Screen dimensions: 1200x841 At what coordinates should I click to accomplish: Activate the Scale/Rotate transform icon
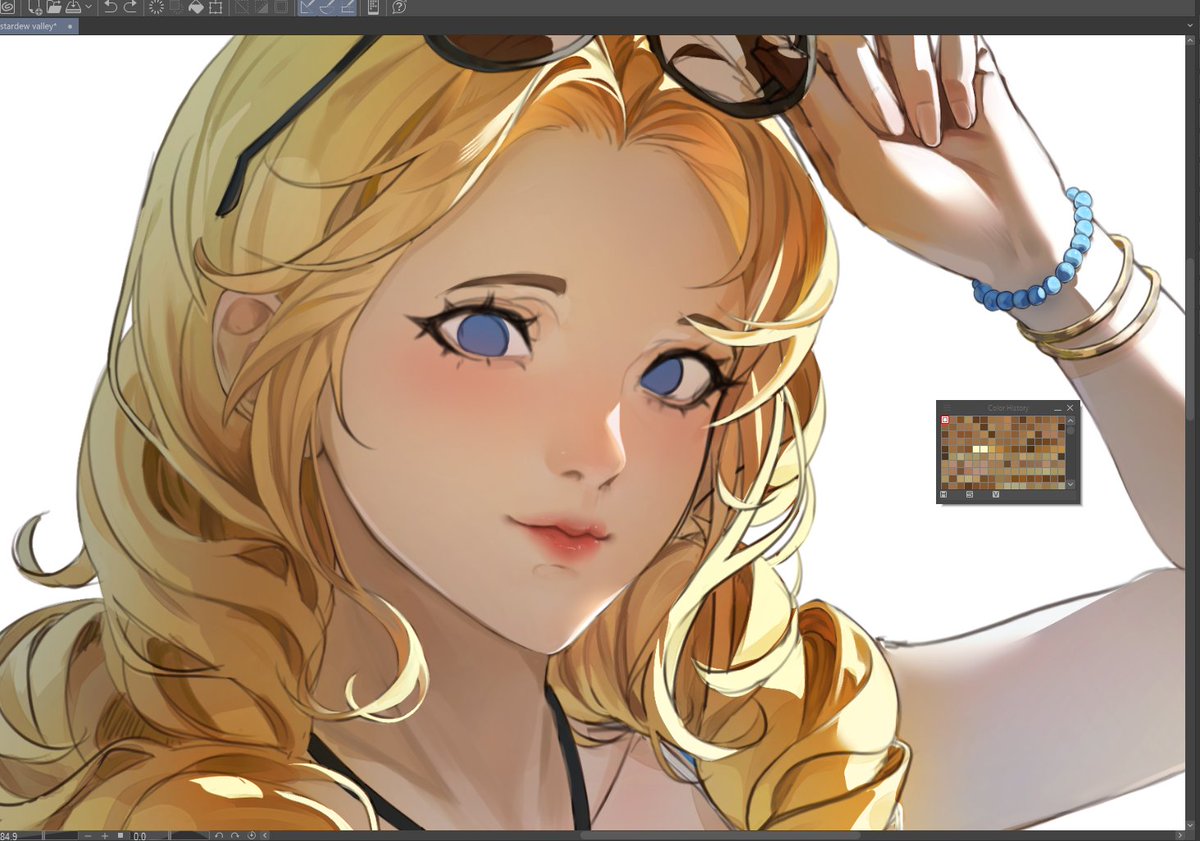[215, 7]
